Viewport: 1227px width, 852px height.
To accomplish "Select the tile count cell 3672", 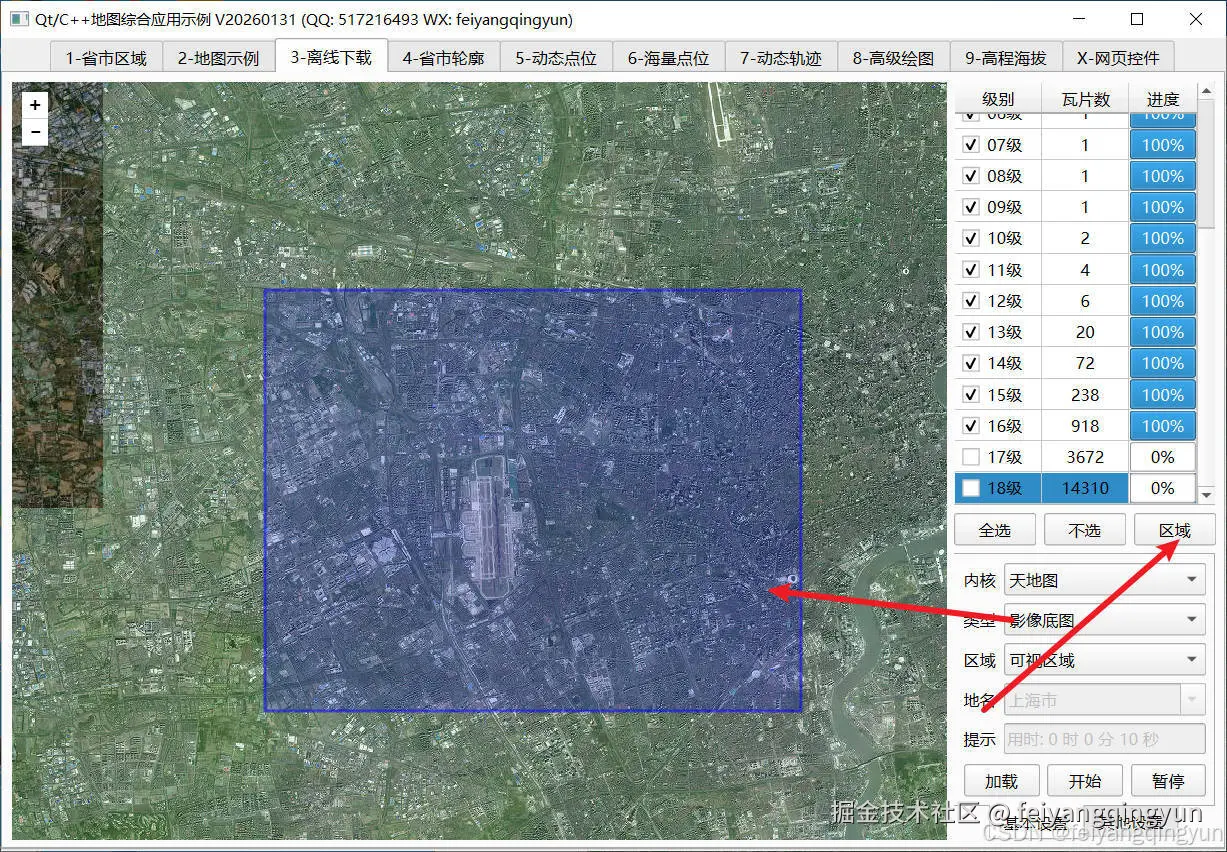I will 1085,457.
